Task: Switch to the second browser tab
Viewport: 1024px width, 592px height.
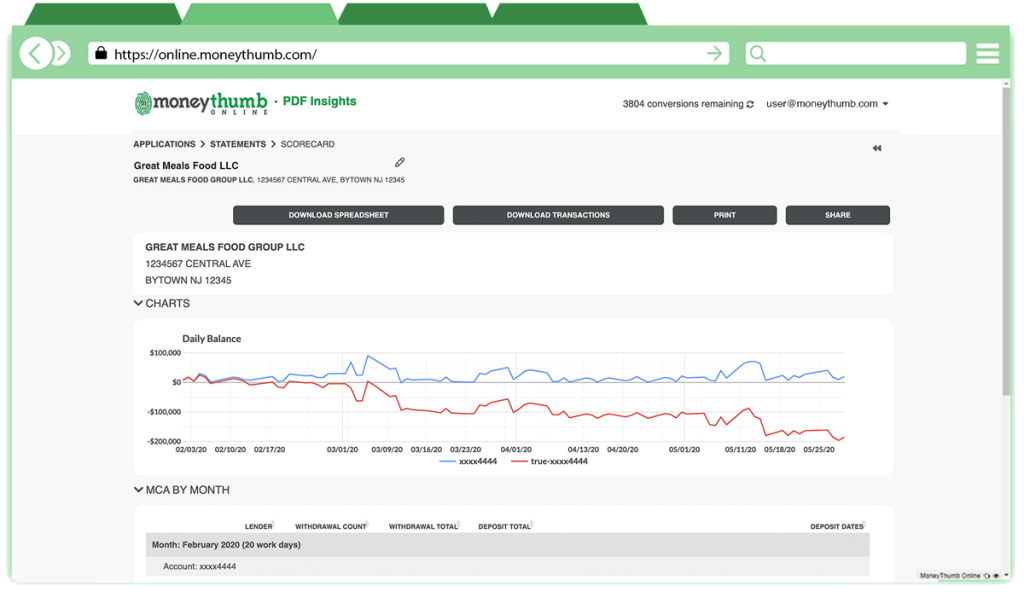Action: click(x=260, y=10)
